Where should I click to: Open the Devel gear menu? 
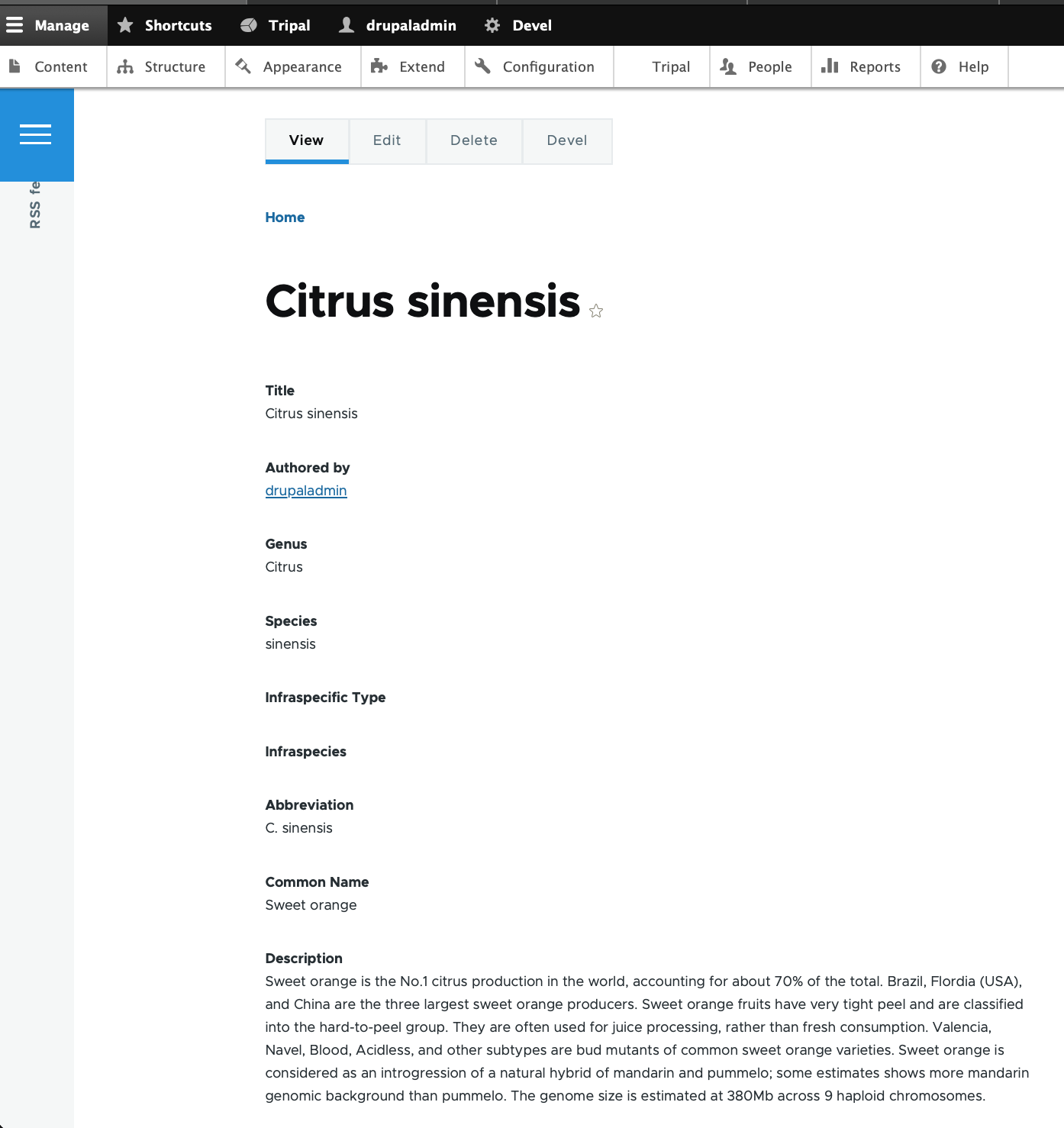pyautogui.click(x=518, y=25)
